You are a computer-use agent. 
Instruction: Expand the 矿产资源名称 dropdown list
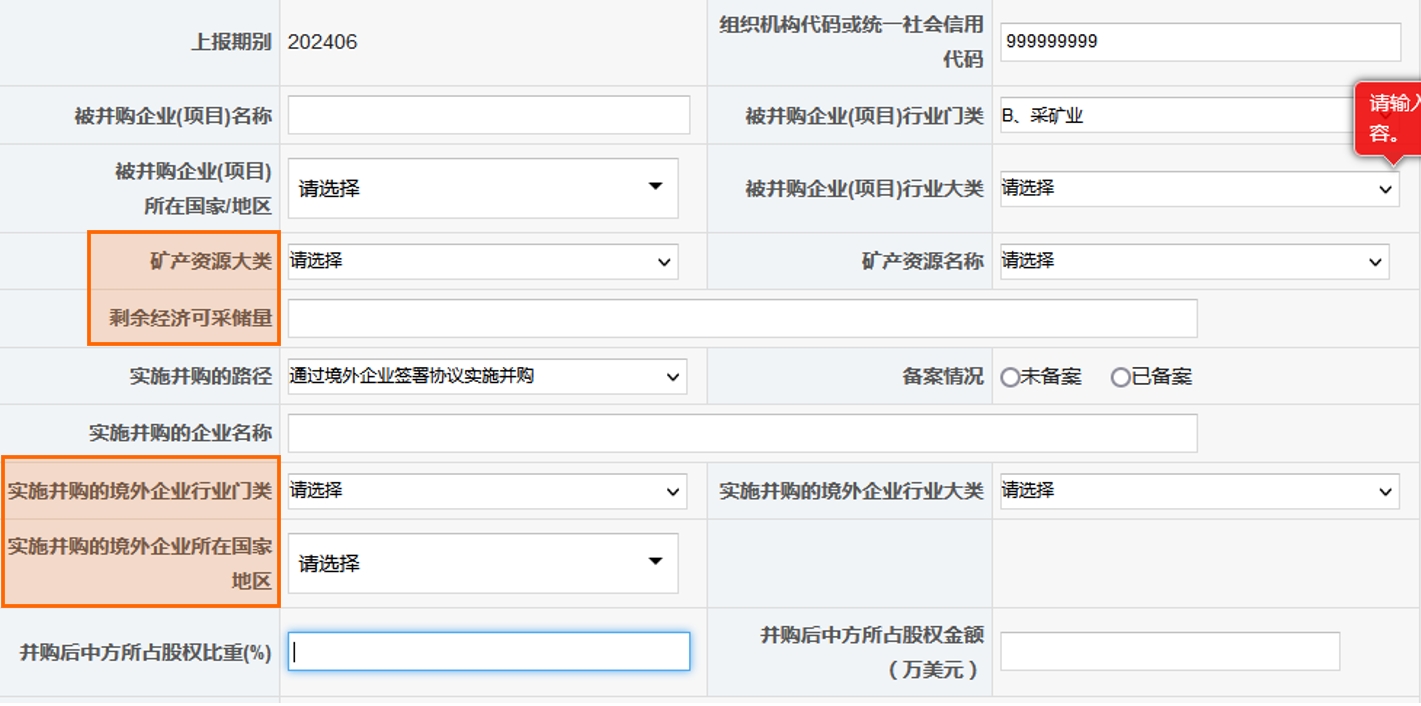click(1194, 262)
